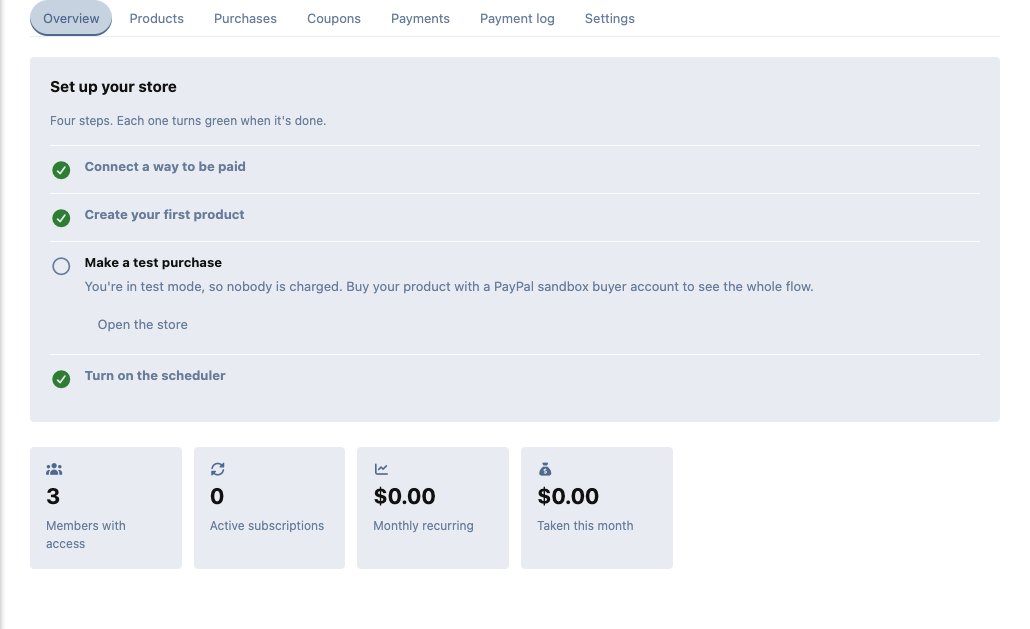Click the empty circle beside Make a test purchase
Image resolution: width=1030 pixels, height=629 pixels.
point(61,266)
